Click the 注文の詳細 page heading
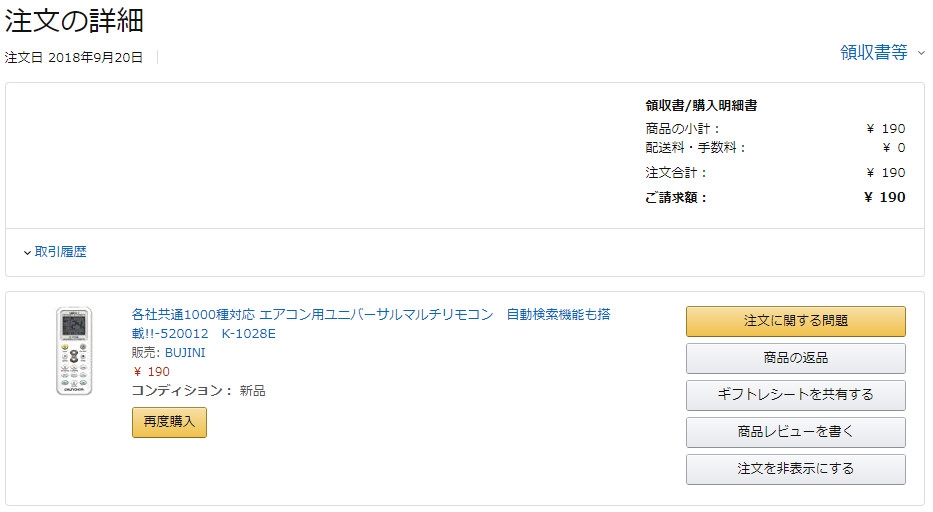 (x=74, y=20)
